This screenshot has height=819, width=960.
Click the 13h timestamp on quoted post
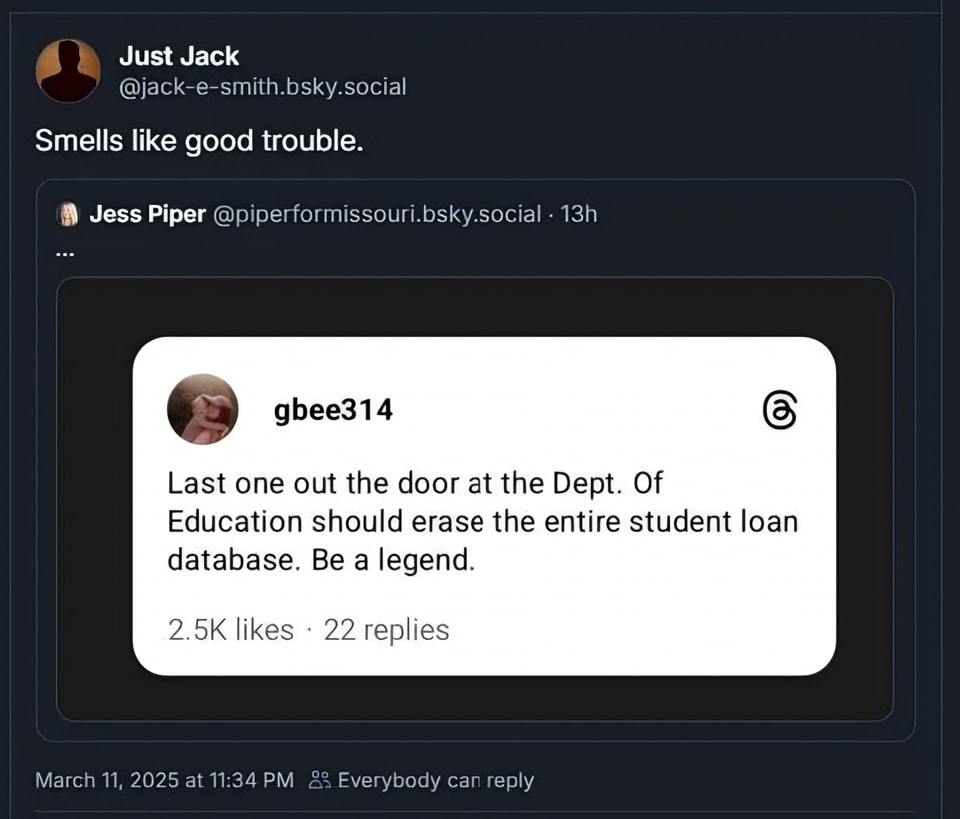579,214
